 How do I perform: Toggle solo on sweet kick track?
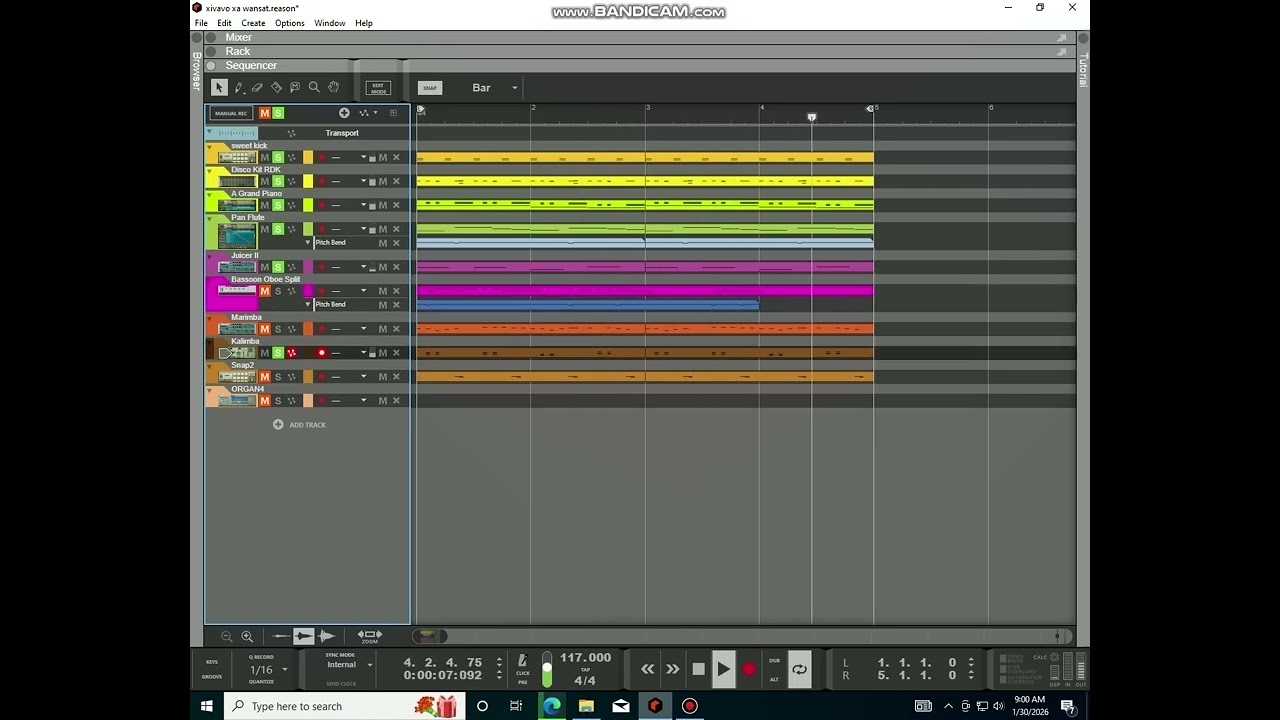[278, 157]
